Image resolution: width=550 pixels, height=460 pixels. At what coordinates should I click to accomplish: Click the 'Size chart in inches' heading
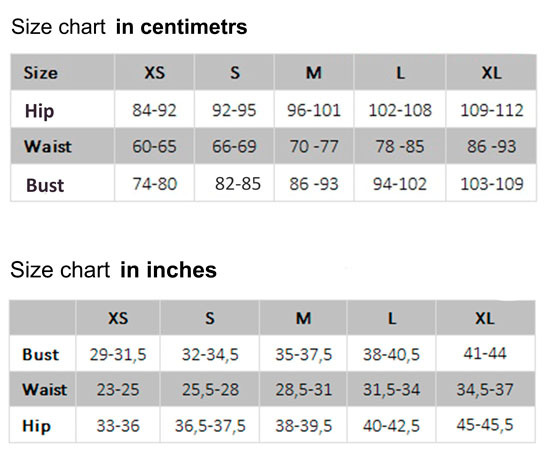tap(114, 270)
